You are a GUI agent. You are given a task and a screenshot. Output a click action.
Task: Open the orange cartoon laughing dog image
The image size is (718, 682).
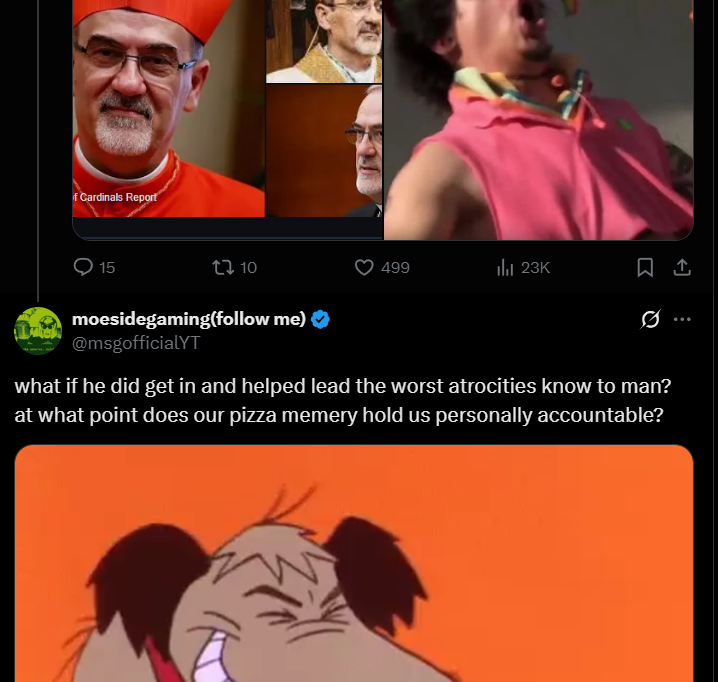click(x=354, y=563)
